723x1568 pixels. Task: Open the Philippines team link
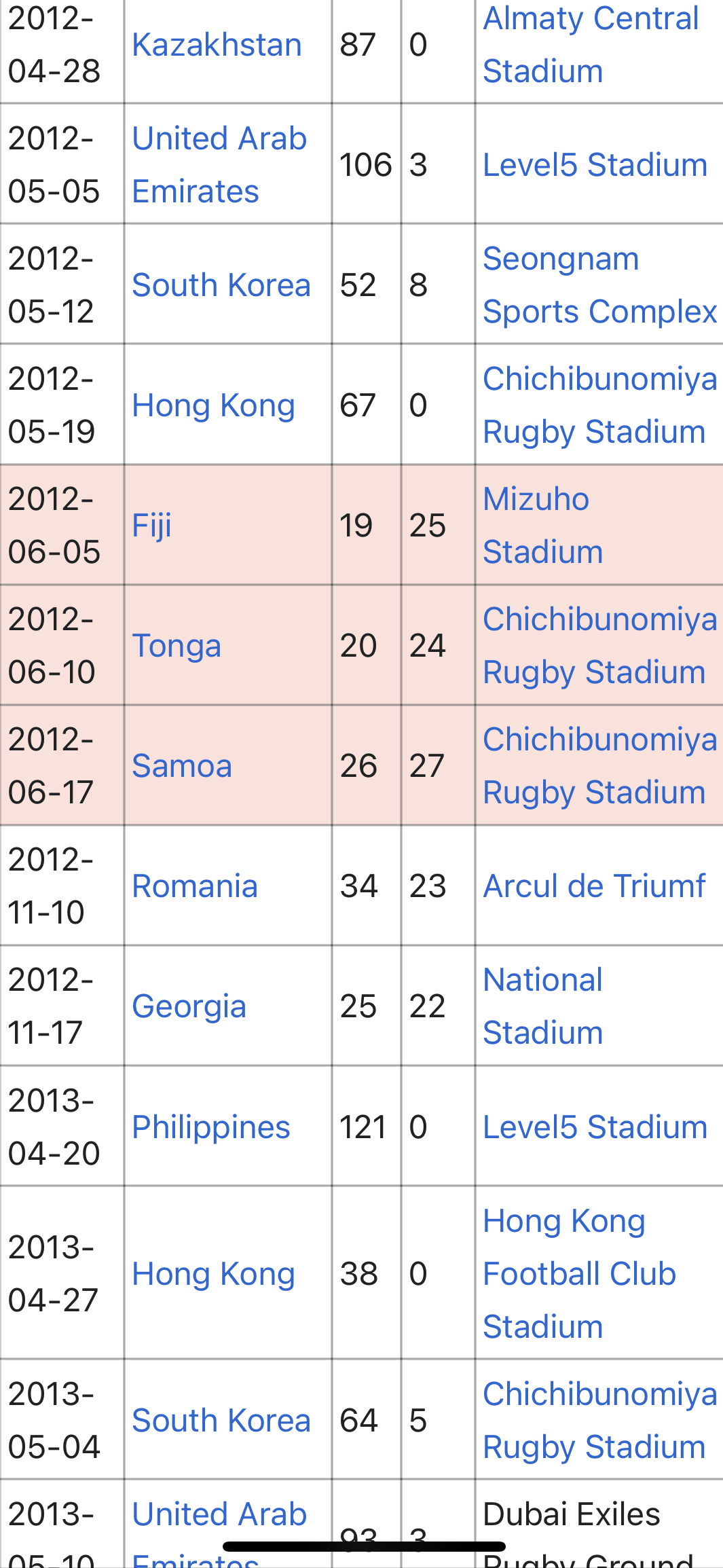(x=211, y=1127)
